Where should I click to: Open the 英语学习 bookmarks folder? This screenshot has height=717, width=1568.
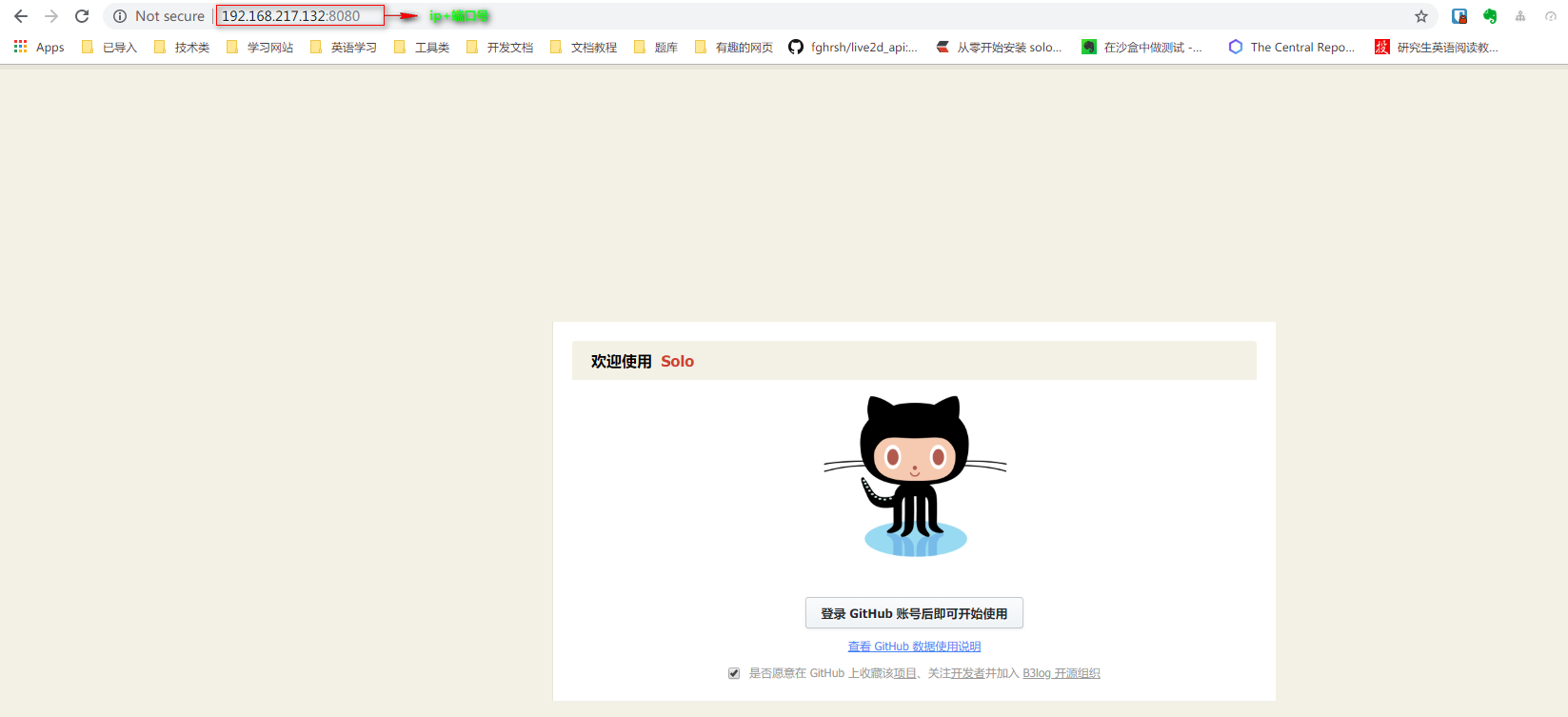point(344,47)
